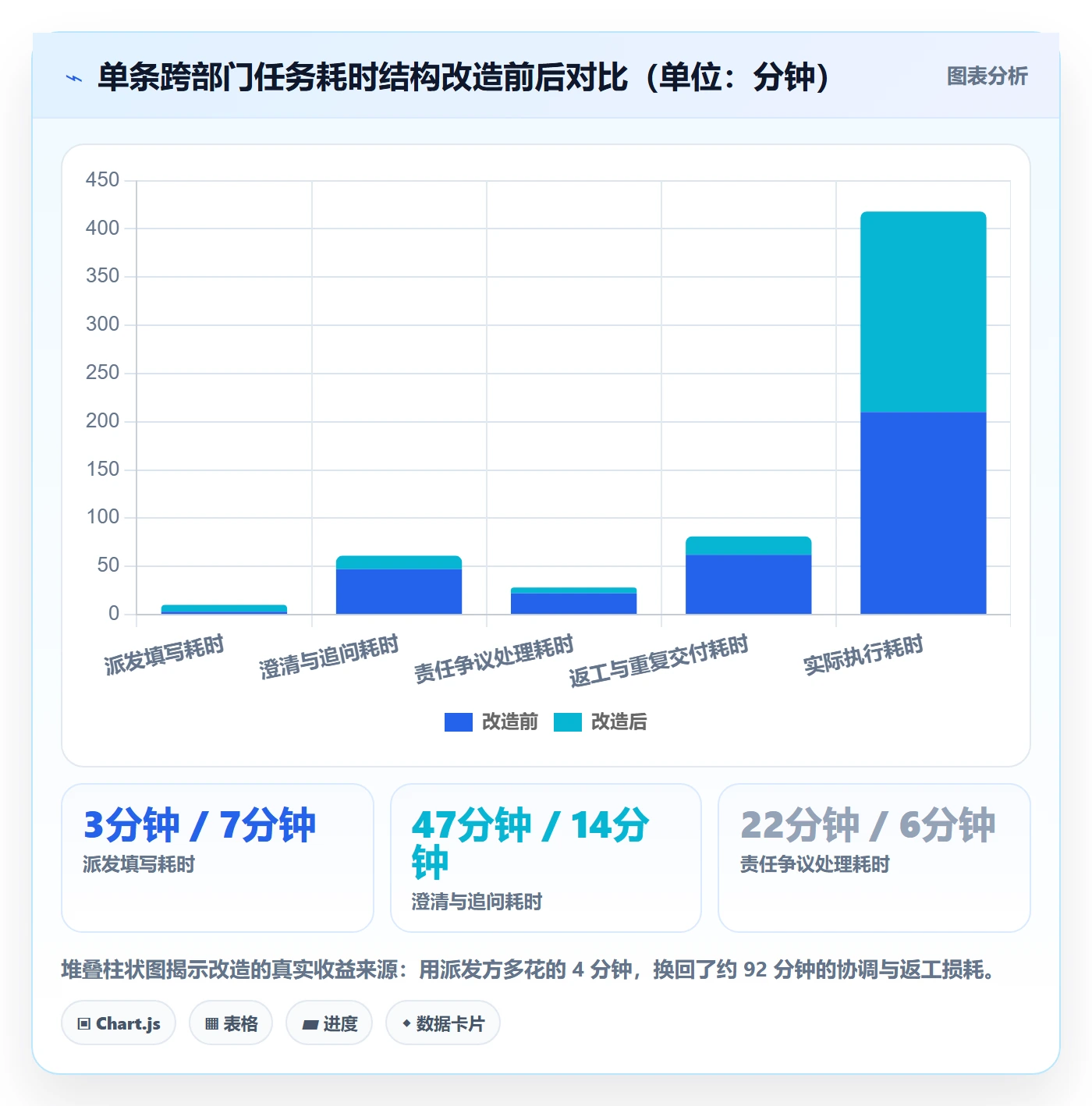Click the x-axis label 派发填写耗时

tap(165, 654)
